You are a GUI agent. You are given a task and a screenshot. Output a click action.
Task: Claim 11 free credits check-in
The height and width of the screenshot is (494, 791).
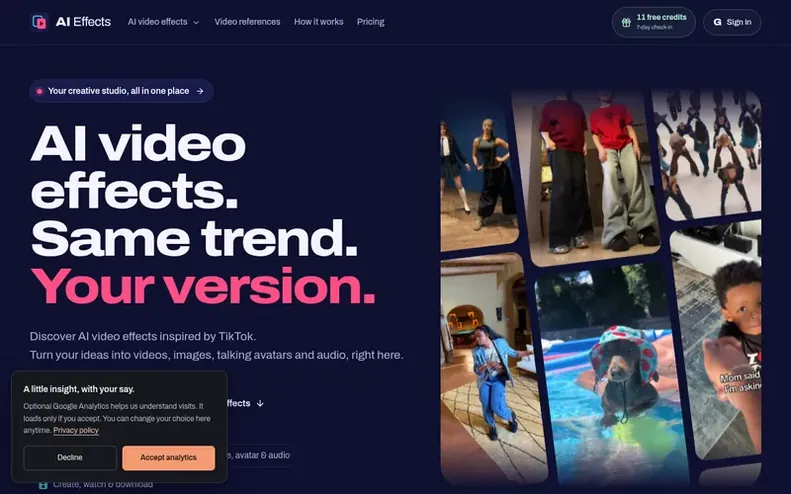tap(653, 22)
